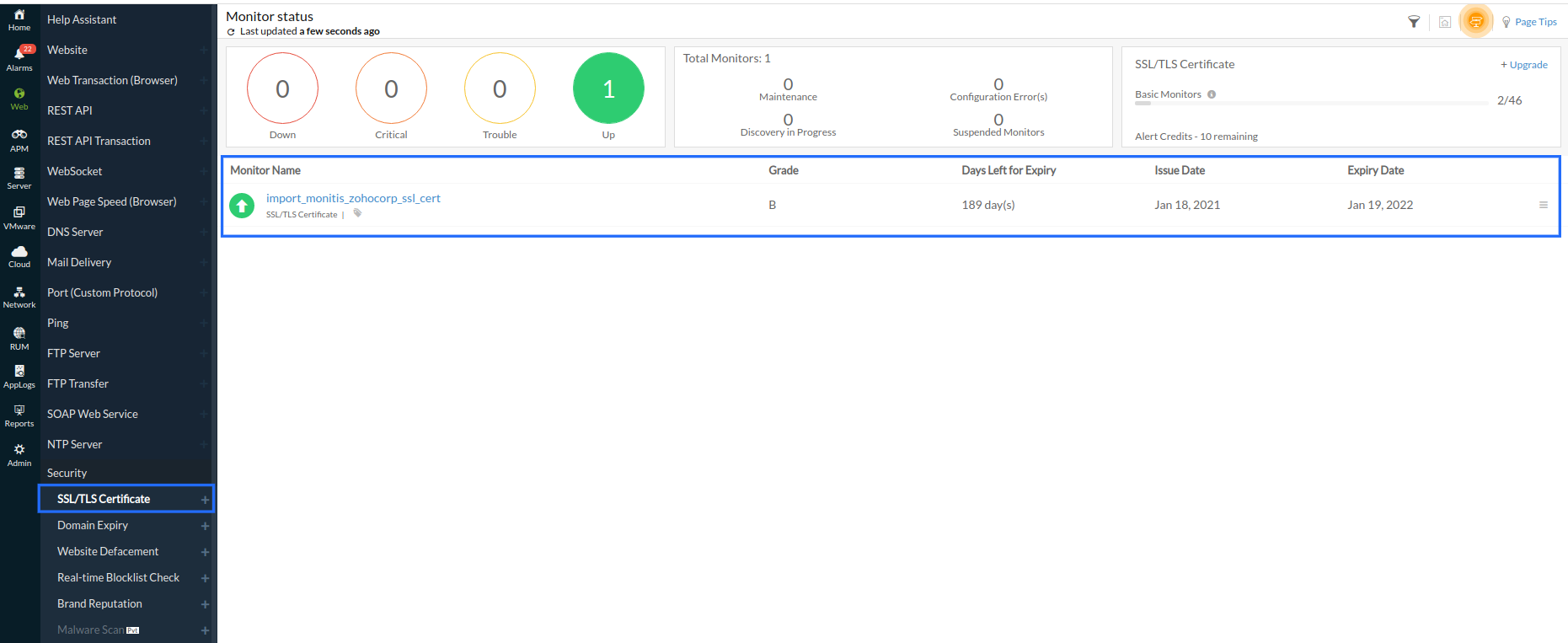Go to the Server section icon
This screenshot has height=643, width=1568.
(19, 178)
